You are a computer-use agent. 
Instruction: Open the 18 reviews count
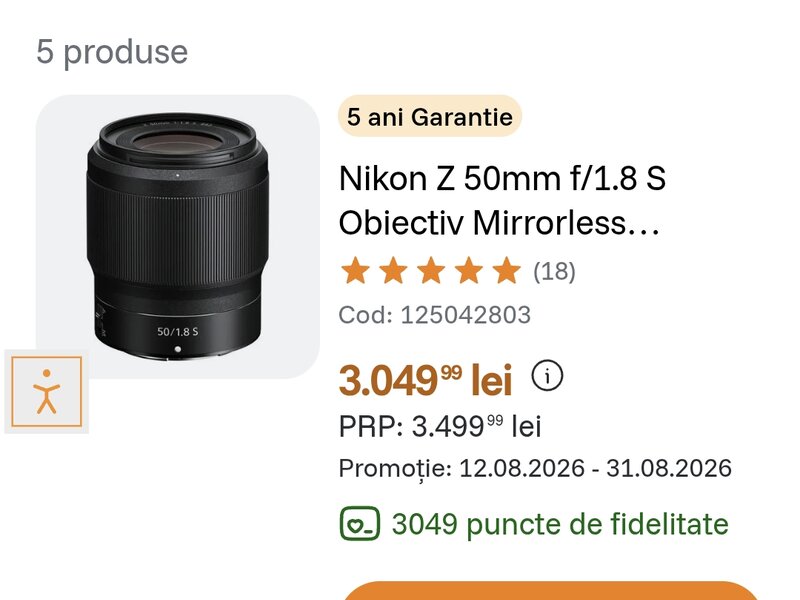(x=554, y=271)
